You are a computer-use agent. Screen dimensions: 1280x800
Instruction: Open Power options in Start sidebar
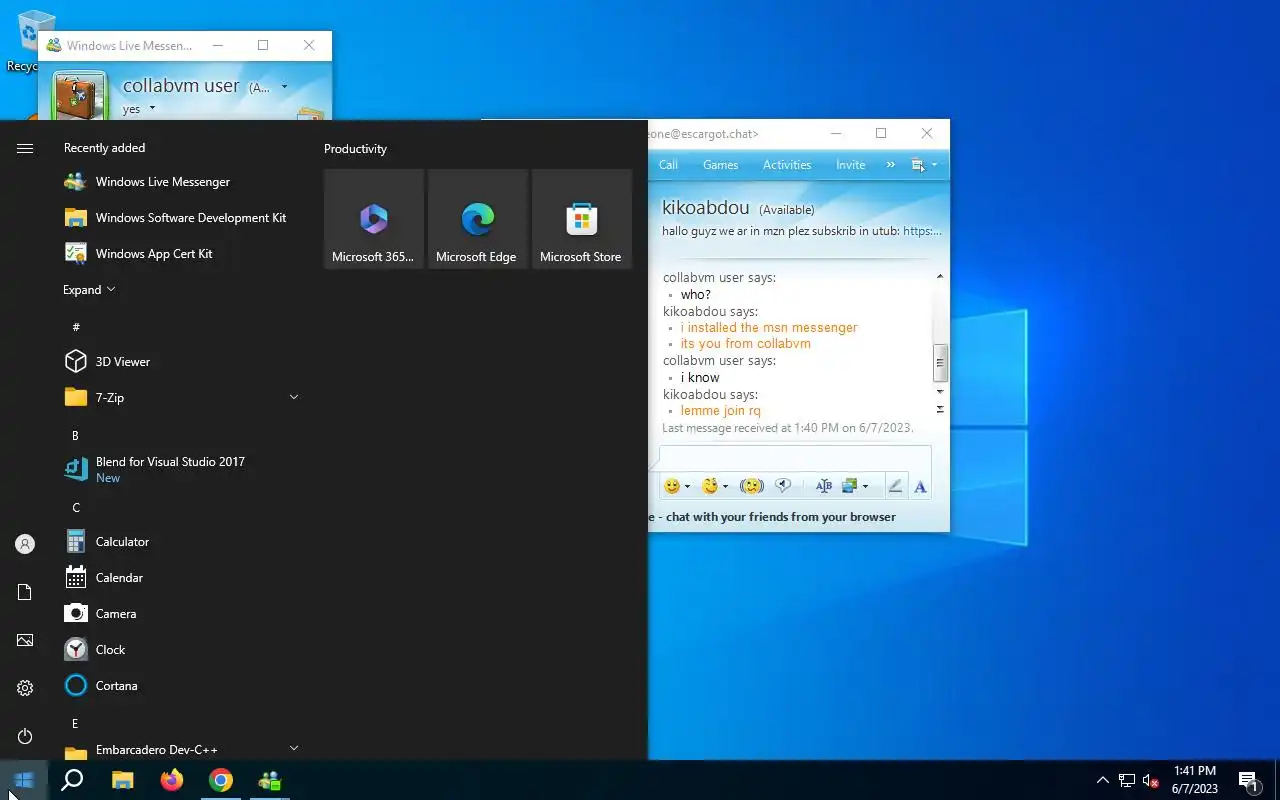[x=25, y=736]
